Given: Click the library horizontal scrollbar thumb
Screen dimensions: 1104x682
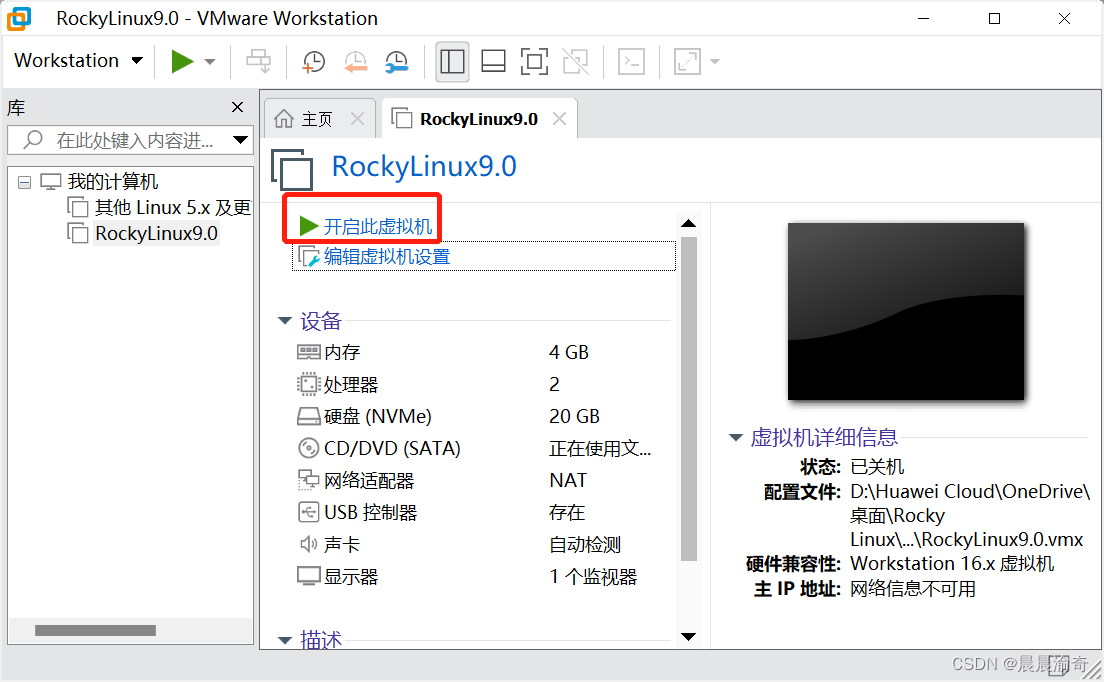Looking at the screenshot, I should [95, 631].
